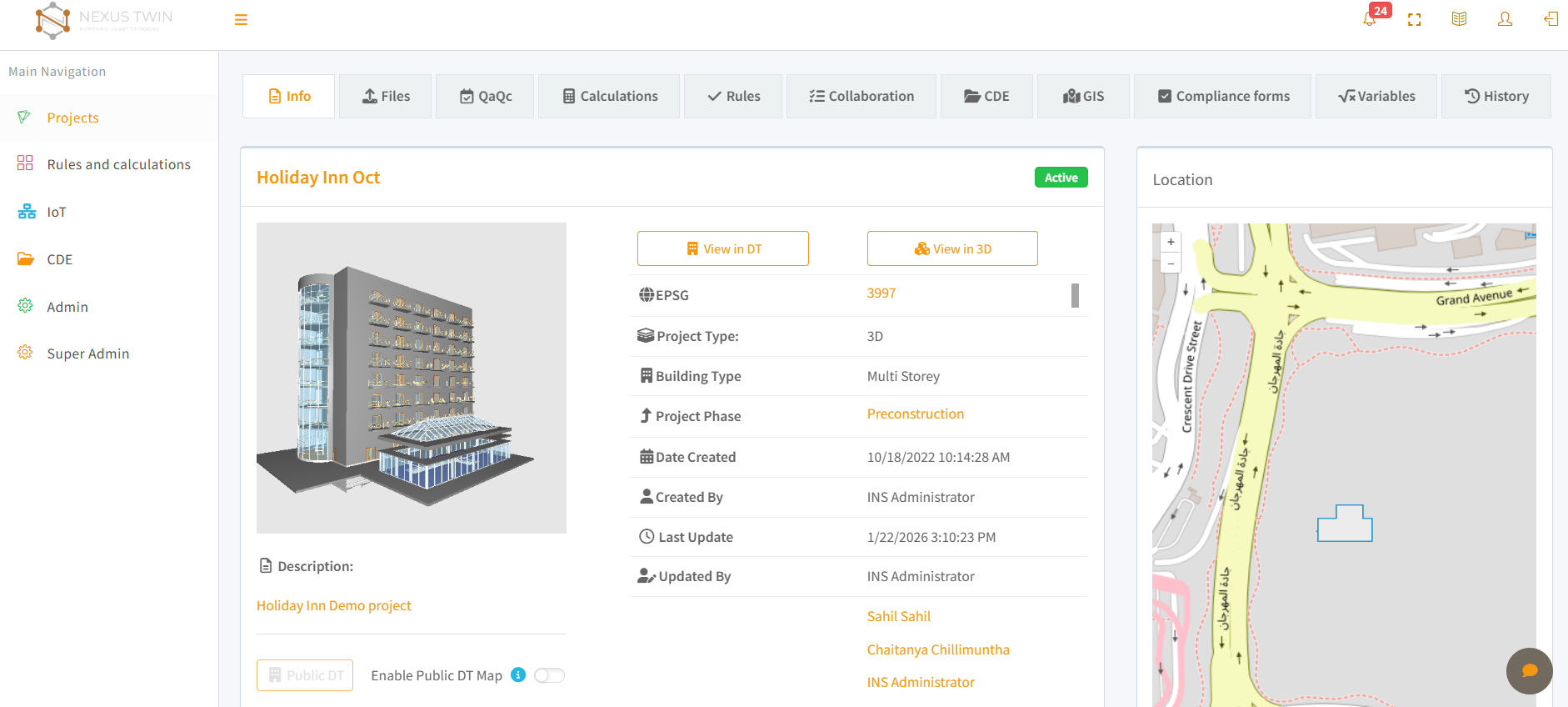Screen dimensions: 1568x707
Task: Click the building footprint on the map
Action: pyautogui.click(x=1345, y=524)
